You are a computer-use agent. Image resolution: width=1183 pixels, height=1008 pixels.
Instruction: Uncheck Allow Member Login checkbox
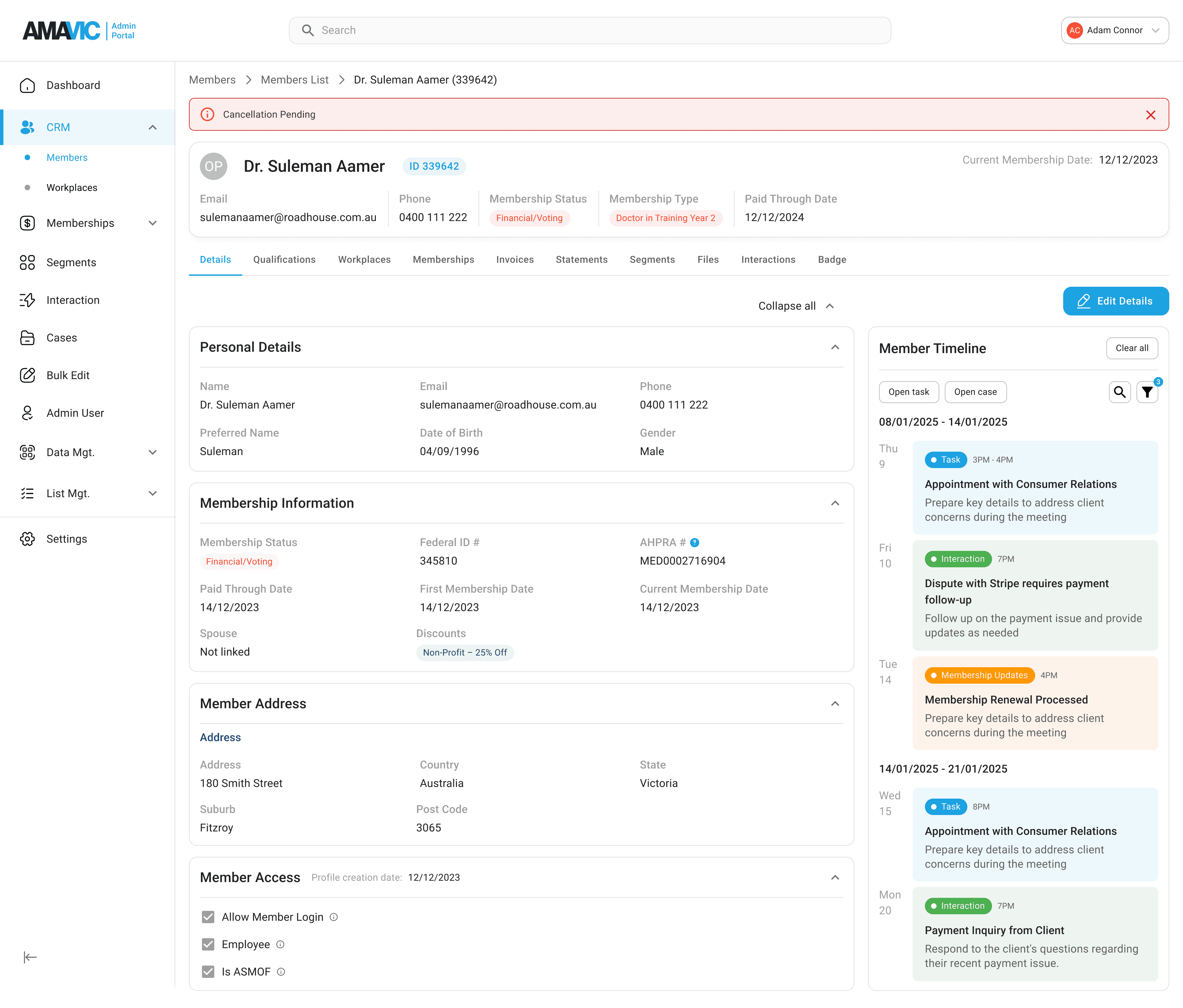tap(208, 917)
